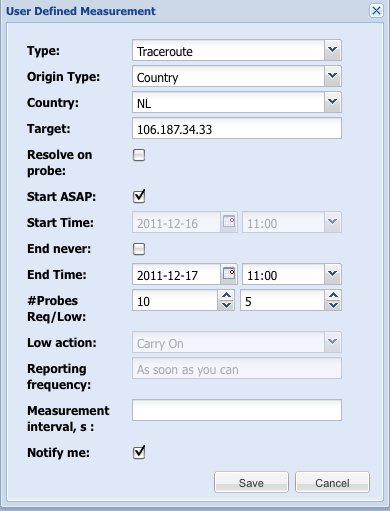Image resolution: width=390 pixels, height=511 pixels.
Task: Click Save button
Action: (251, 482)
